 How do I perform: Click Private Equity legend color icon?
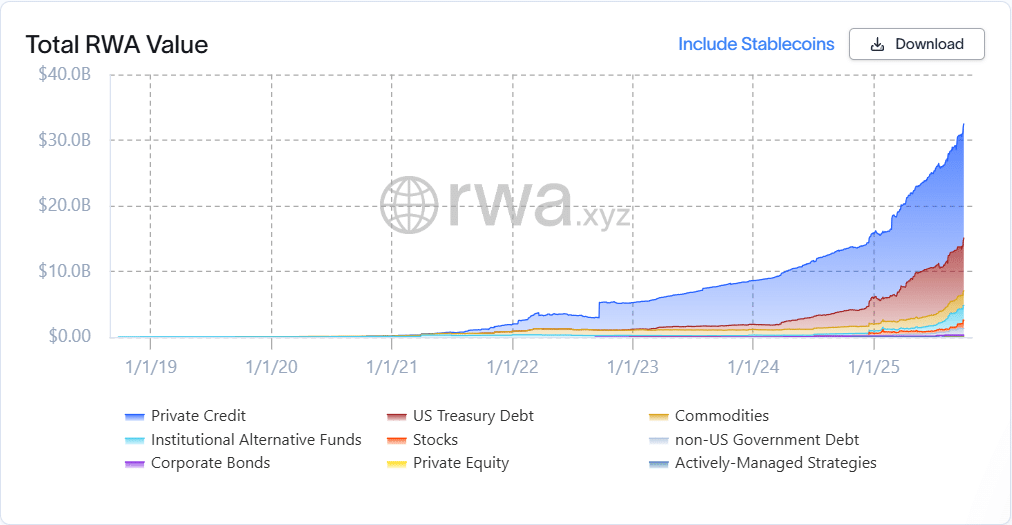(x=396, y=464)
